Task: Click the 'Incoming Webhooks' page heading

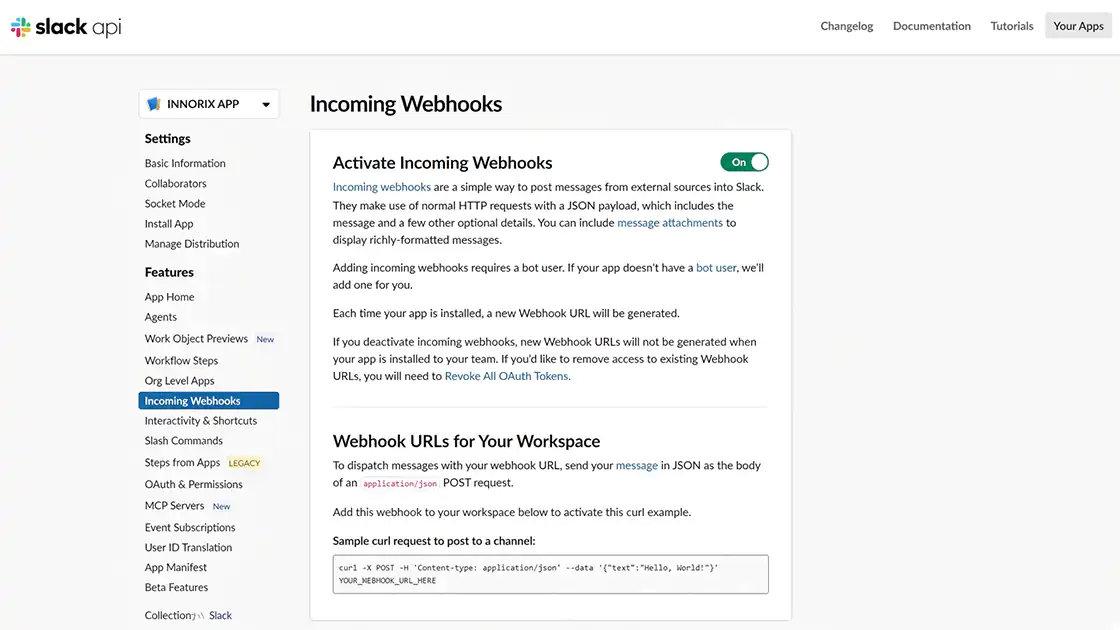Action: click(x=406, y=104)
